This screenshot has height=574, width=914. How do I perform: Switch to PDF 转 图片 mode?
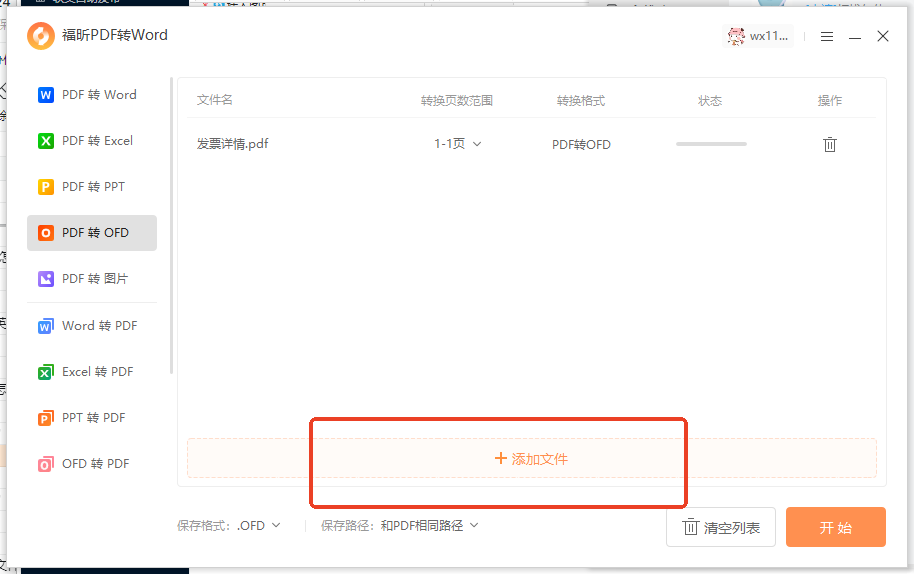coord(92,279)
